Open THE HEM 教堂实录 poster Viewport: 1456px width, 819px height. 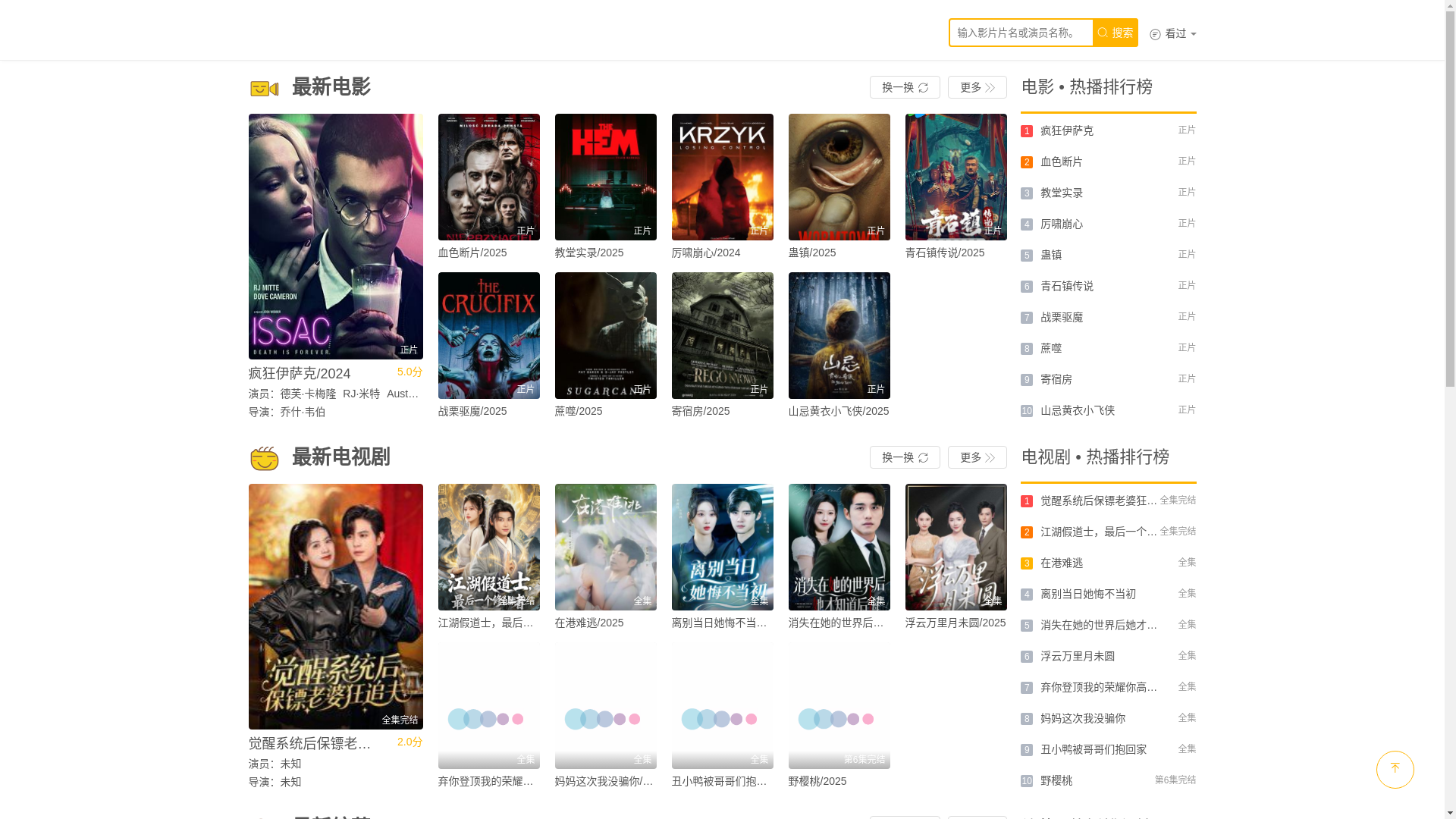[606, 177]
